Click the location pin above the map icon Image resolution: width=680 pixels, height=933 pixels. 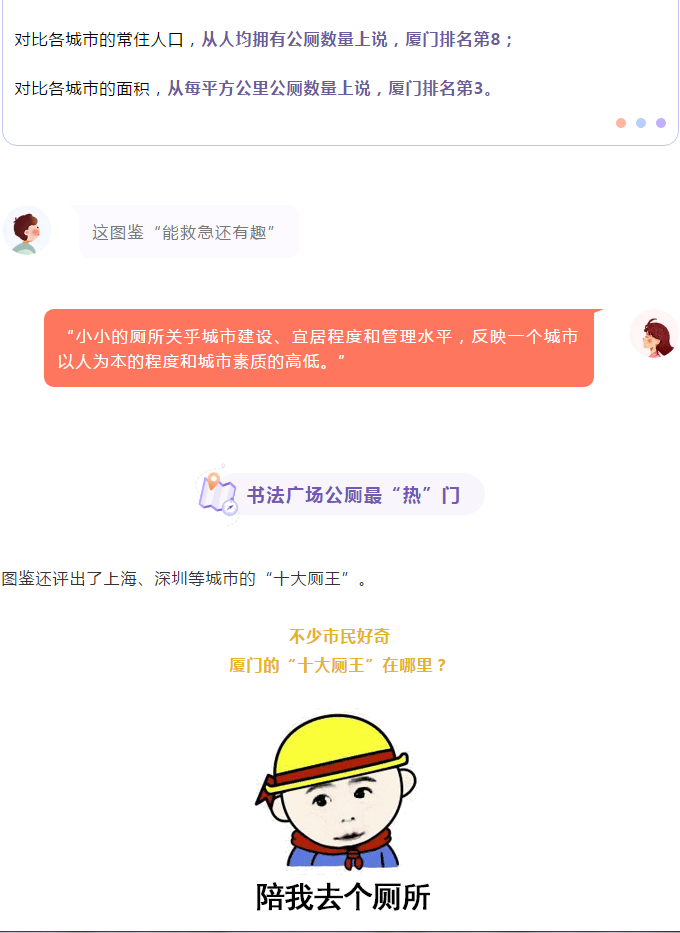click(x=213, y=480)
